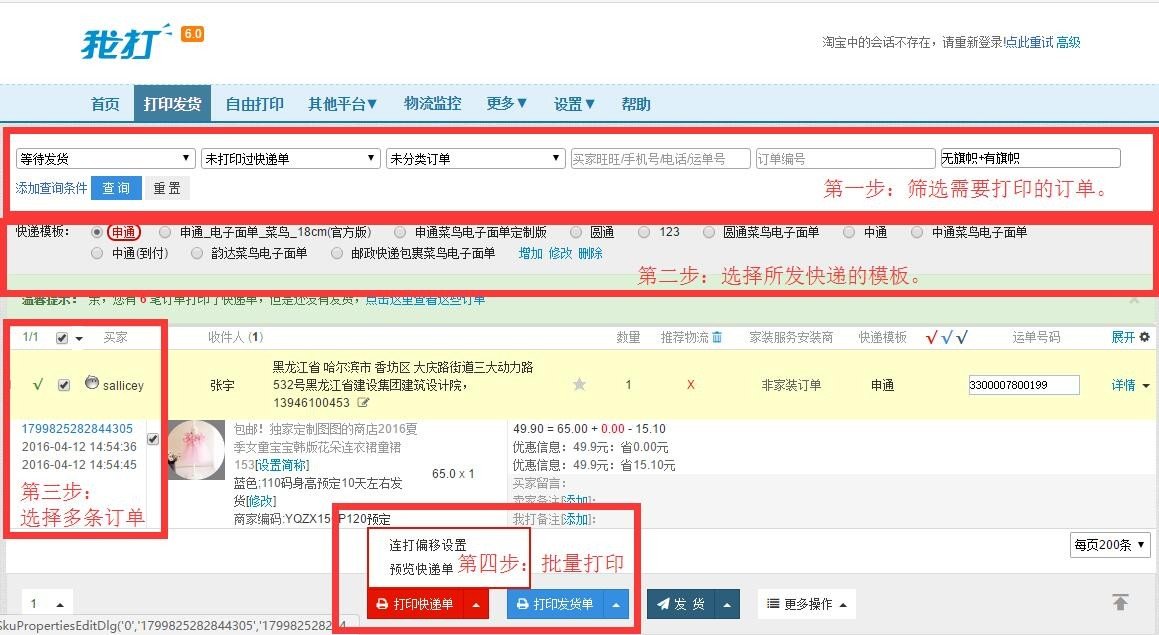The width and height of the screenshot is (1159, 635).
Task: Uncheck the order row checkbox next to sallicey
Action: tap(63, 384)
